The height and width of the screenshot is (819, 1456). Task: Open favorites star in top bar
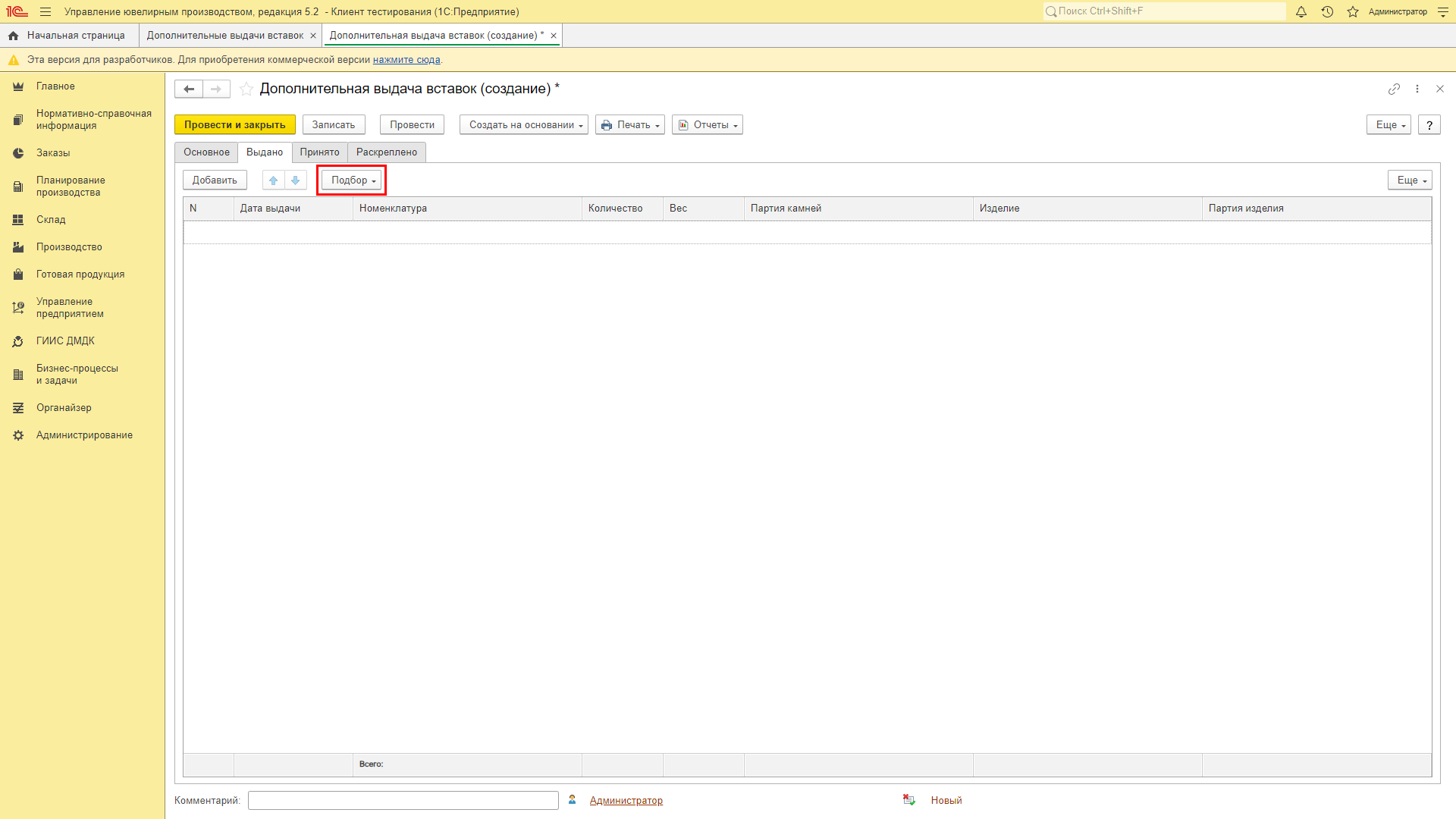click(x=1353, y=11)
